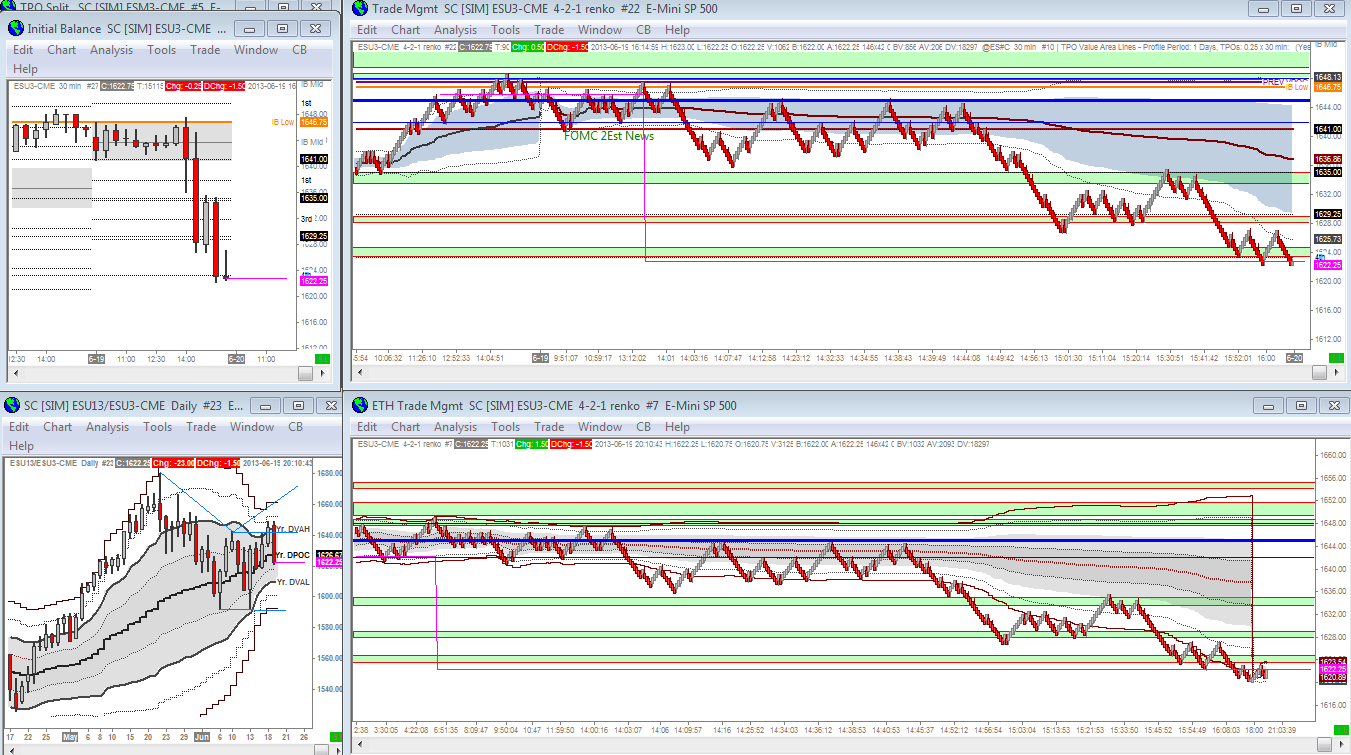
Task: Open Edit menu in Daily #23 chart window
Action: pyautogui.click(x=19, y=427)
